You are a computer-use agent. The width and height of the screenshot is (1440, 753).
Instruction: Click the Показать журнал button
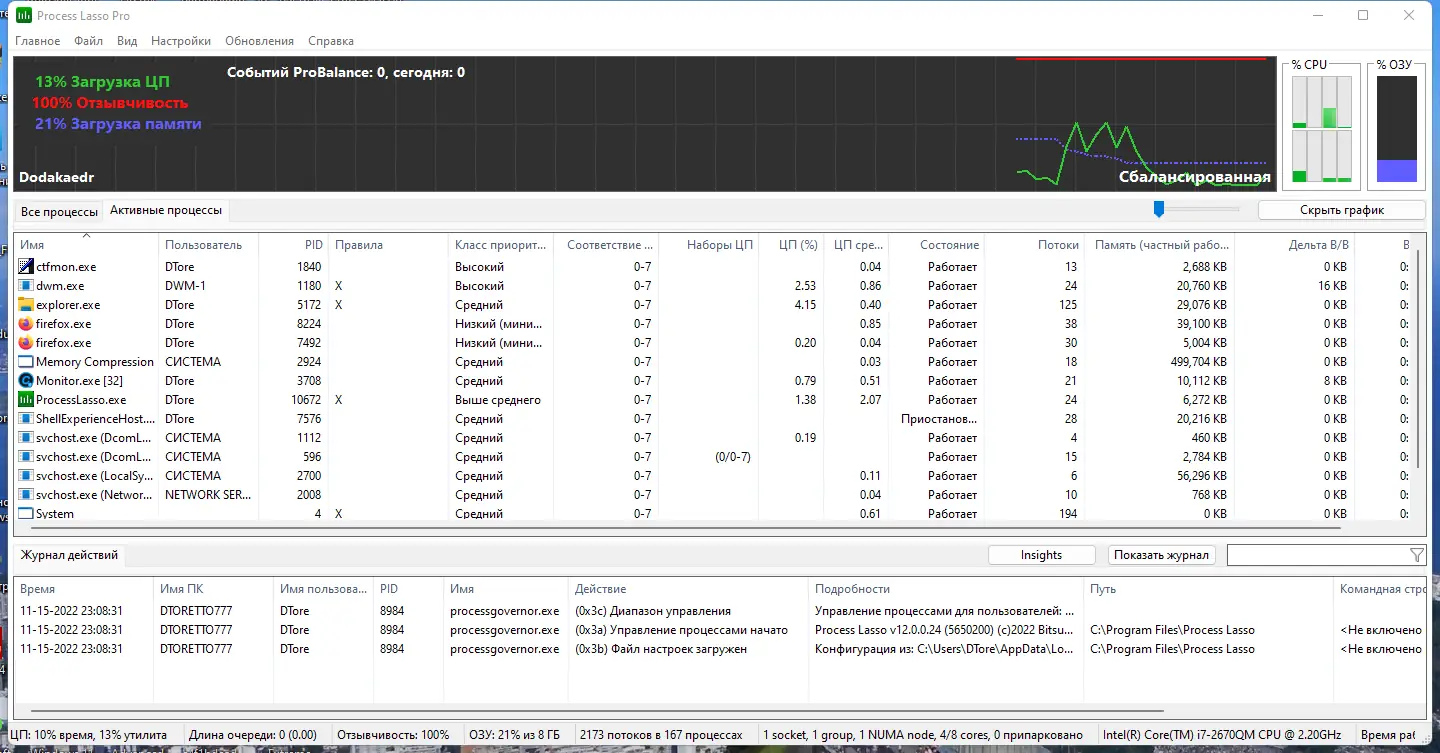pyautogui.click(x=1162, y=555)
